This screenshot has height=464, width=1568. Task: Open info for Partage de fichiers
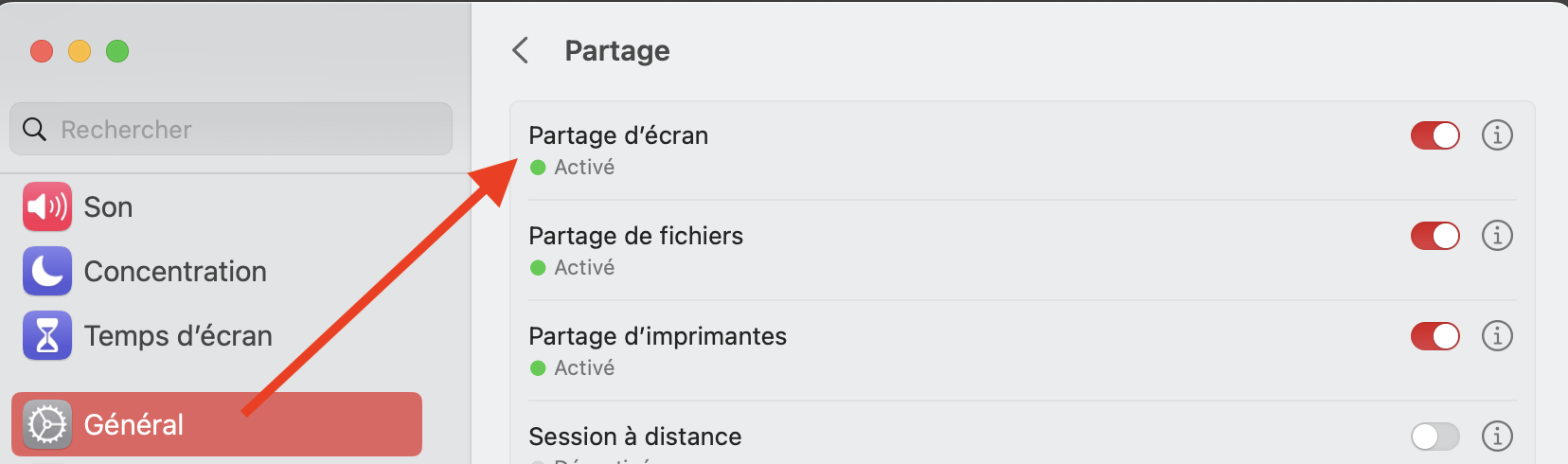point(1497,236)
